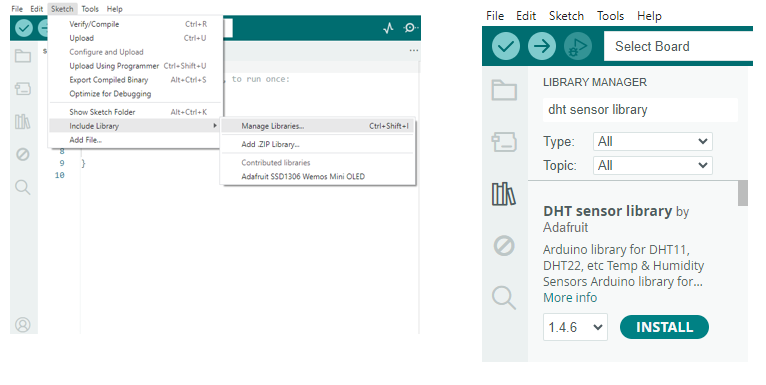
Task: Click three-dots overflow icon in left window
Action: coord(414,50)
